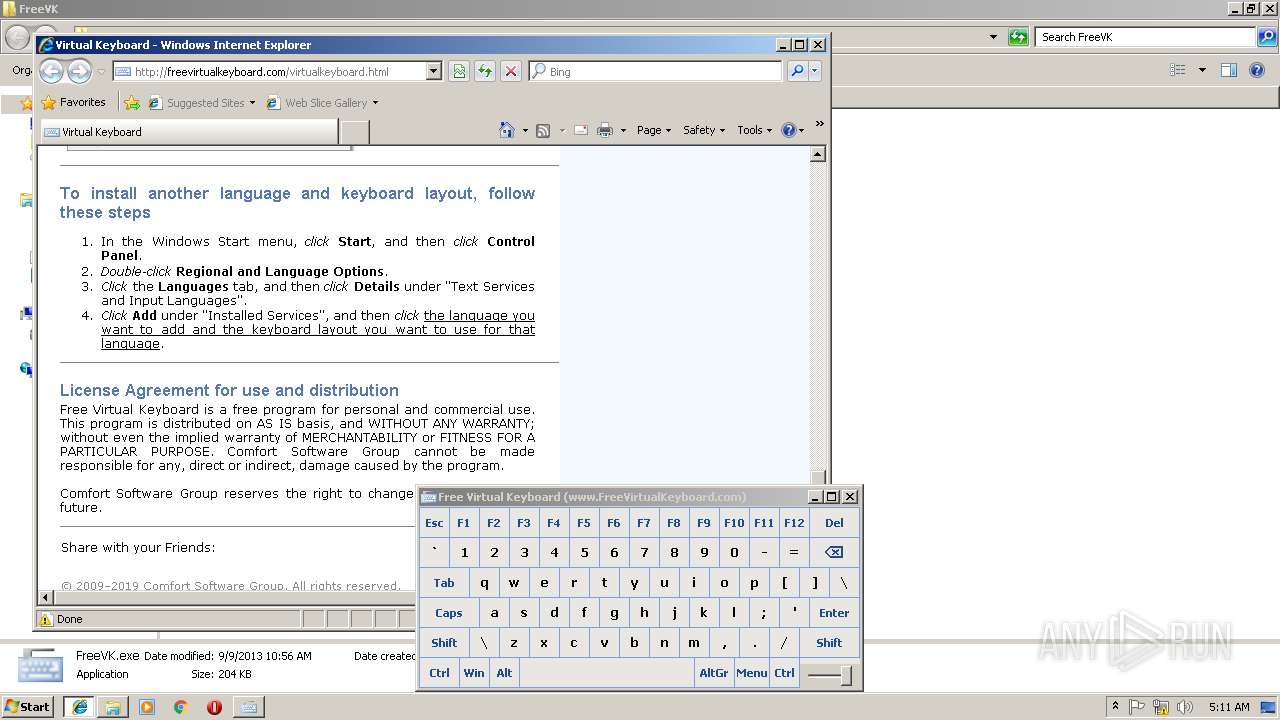Click space bar on virtual keyboard
The height and width of the screenshot is (720, 1280).
(x=606, y=673)
